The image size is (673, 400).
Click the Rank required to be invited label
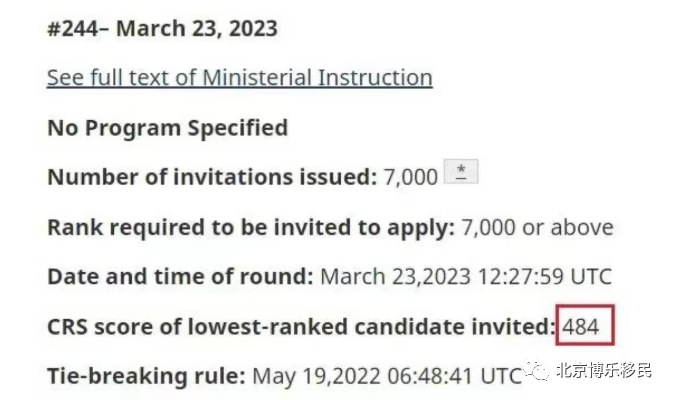251,227
